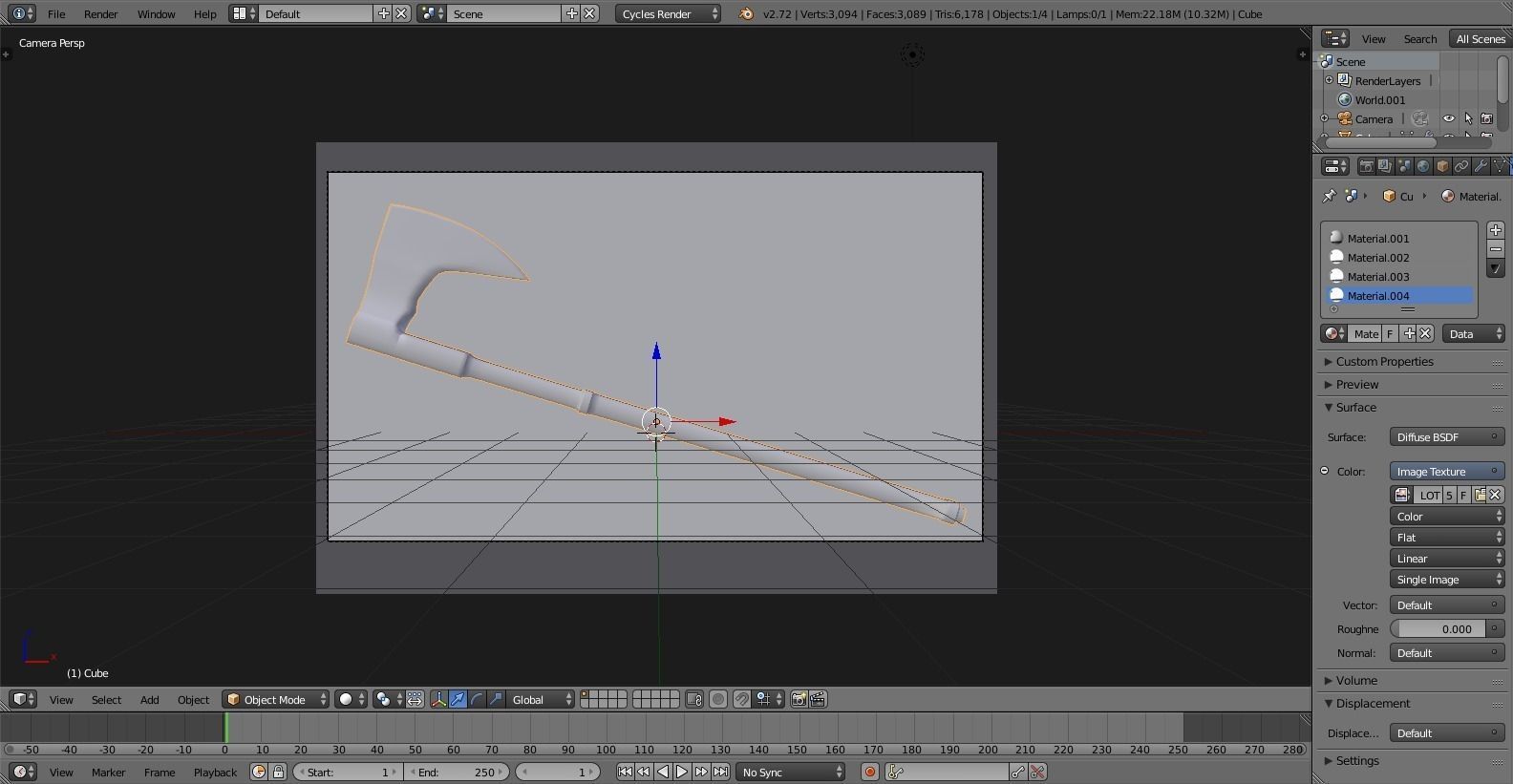
Task: Toggle the 3D manipulator widget
Action: (438, 699)
